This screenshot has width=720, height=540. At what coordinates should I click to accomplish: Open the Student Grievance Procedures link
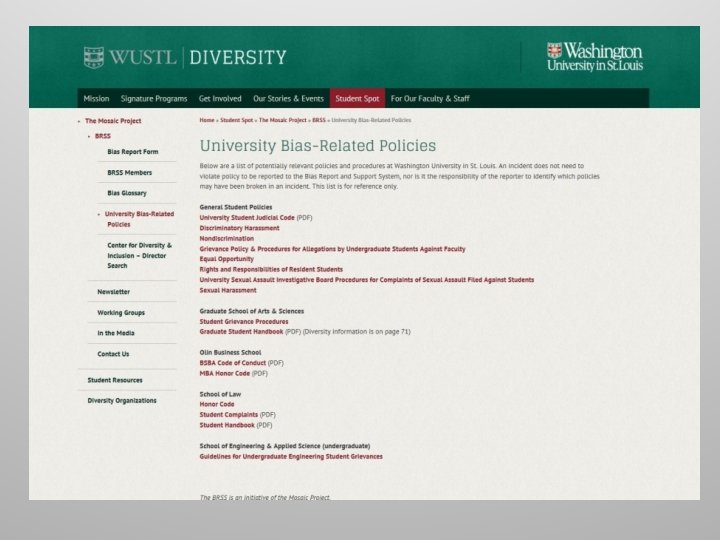(x=244, y=321)
